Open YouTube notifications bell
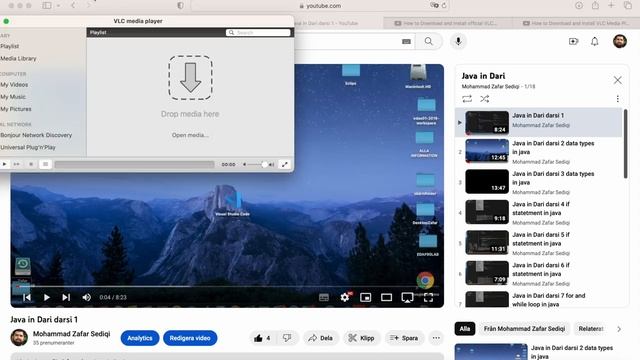The height and width of the screenshot is (360, 640). click(595, 41)
